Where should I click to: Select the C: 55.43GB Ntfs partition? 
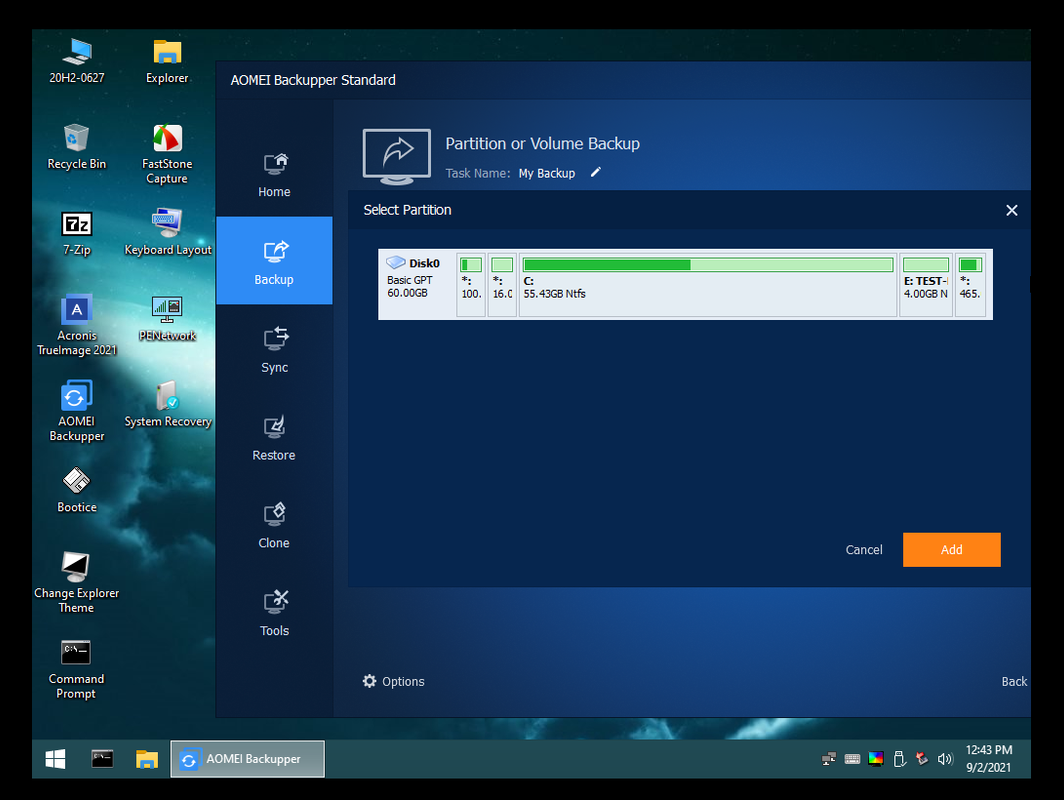click(708, 285)
